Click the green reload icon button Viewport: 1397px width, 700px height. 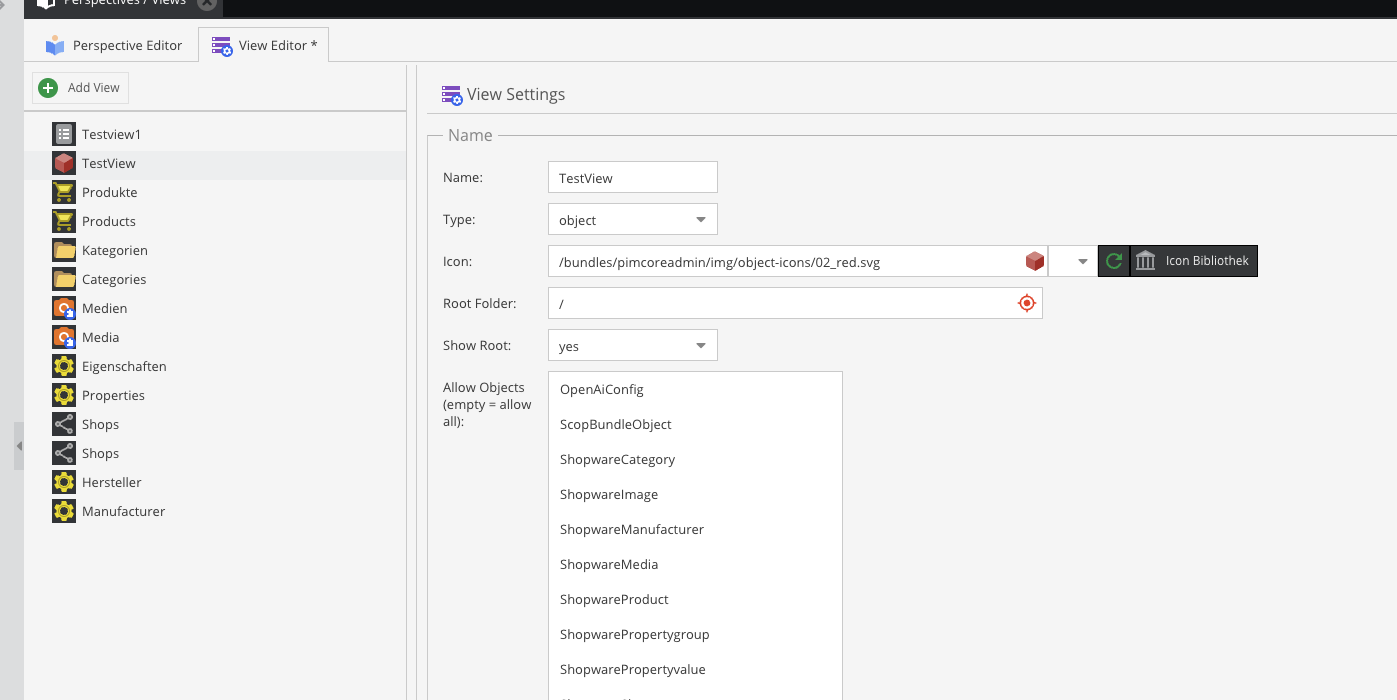pos(1114,261)
